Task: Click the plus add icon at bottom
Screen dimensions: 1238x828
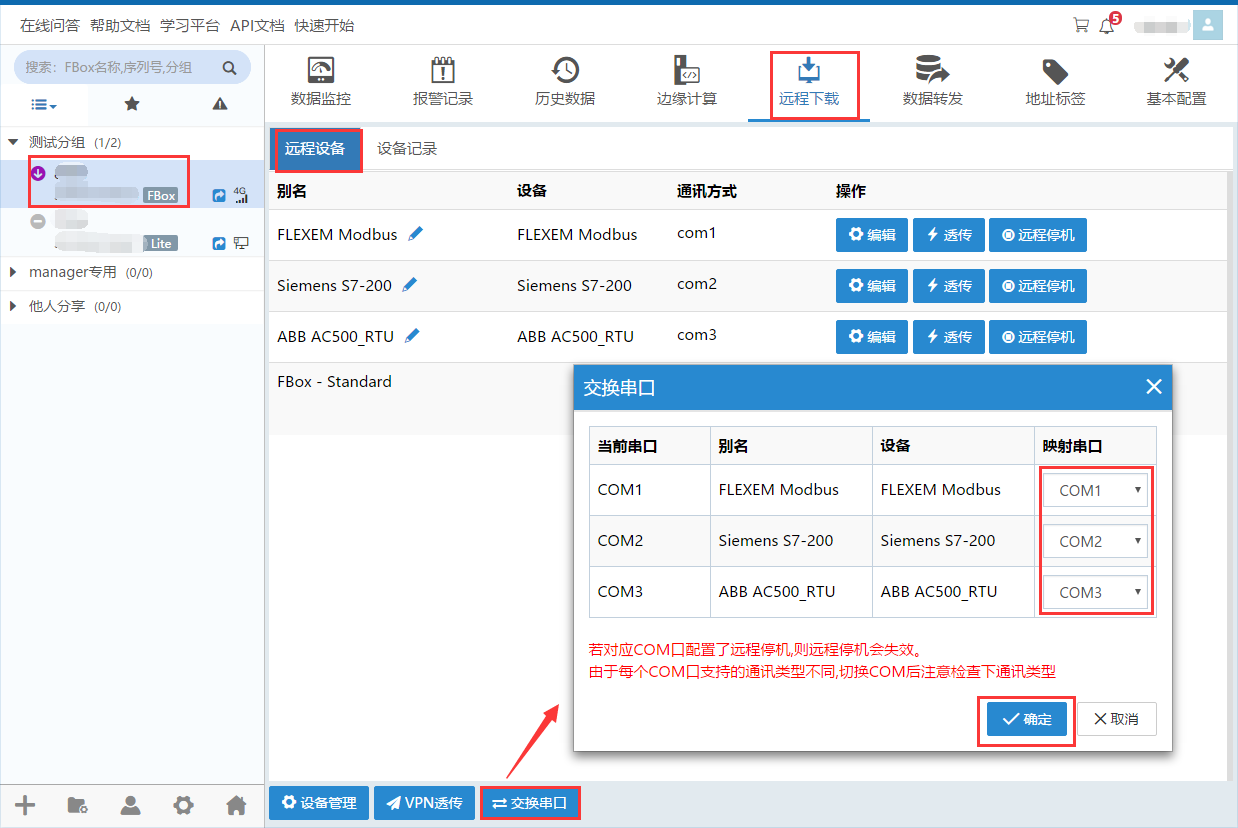Action: pyautogui.click(x=26, y=805)
